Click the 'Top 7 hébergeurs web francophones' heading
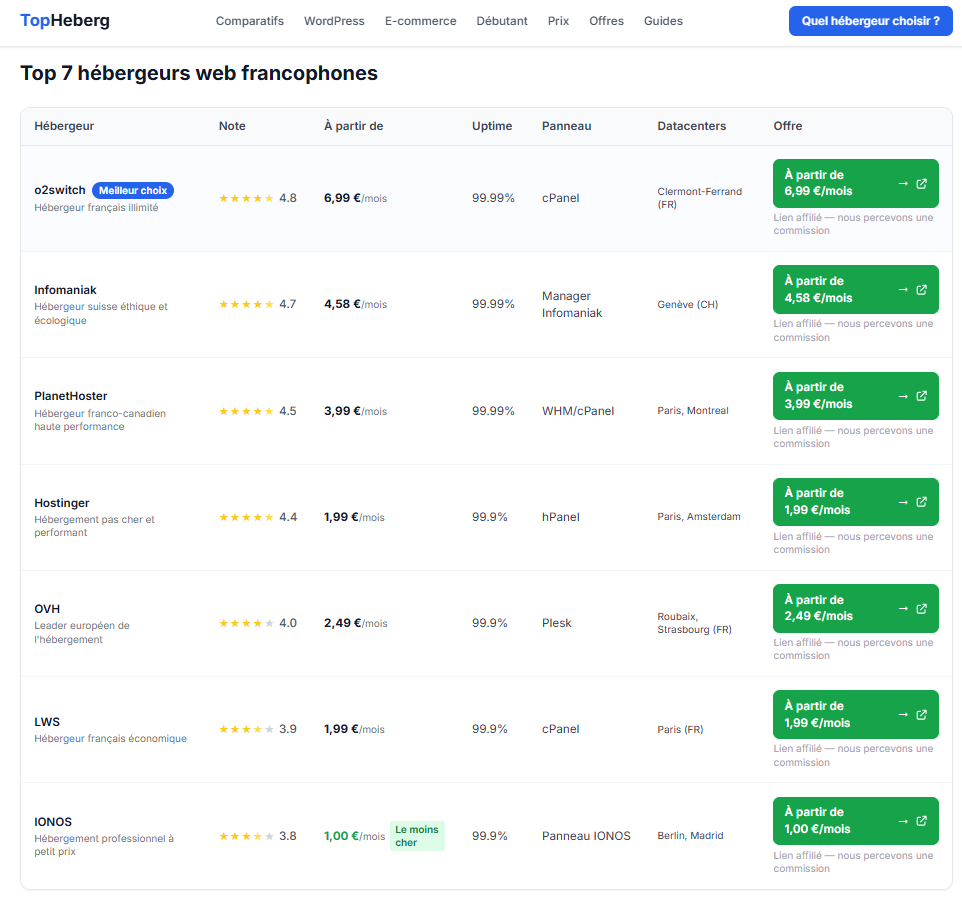Screen dimensions: 962x917 tap(199, 73)
